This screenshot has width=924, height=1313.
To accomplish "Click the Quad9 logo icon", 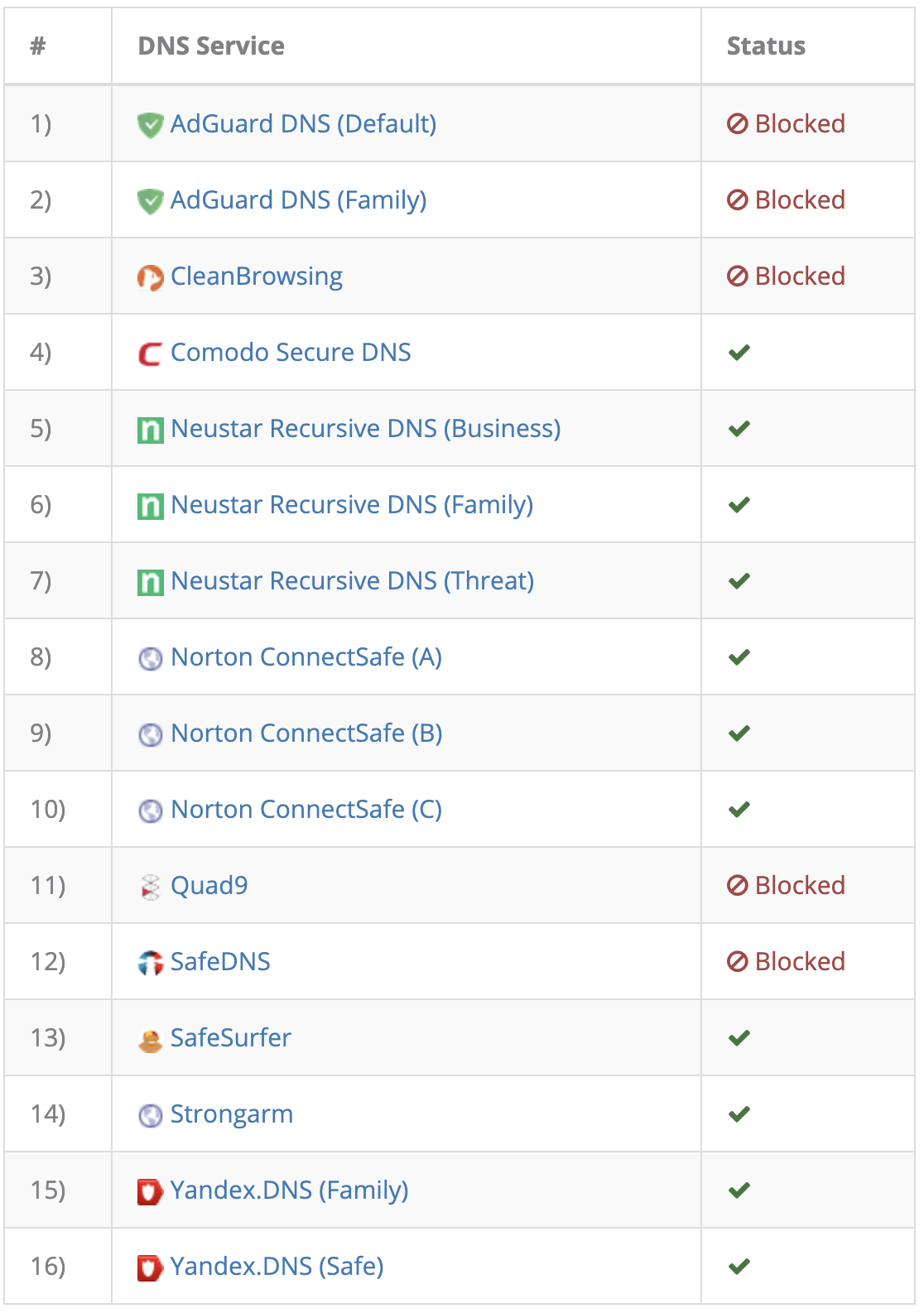I will [150, 887].
